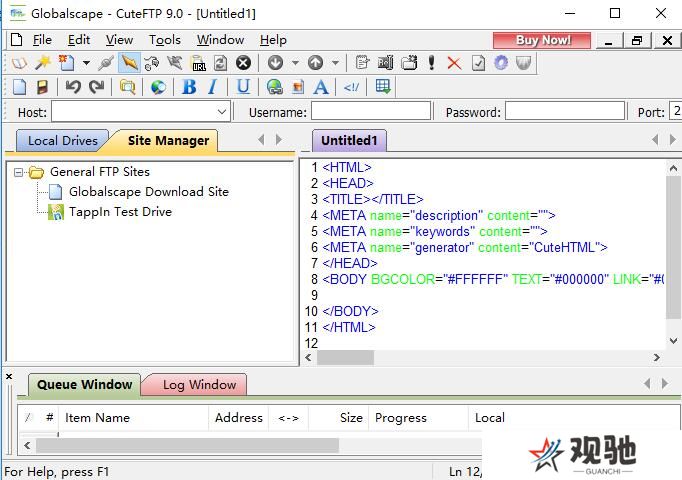
Task: Click the Edit file toolbar icon
Action: [x=362, y=63]
